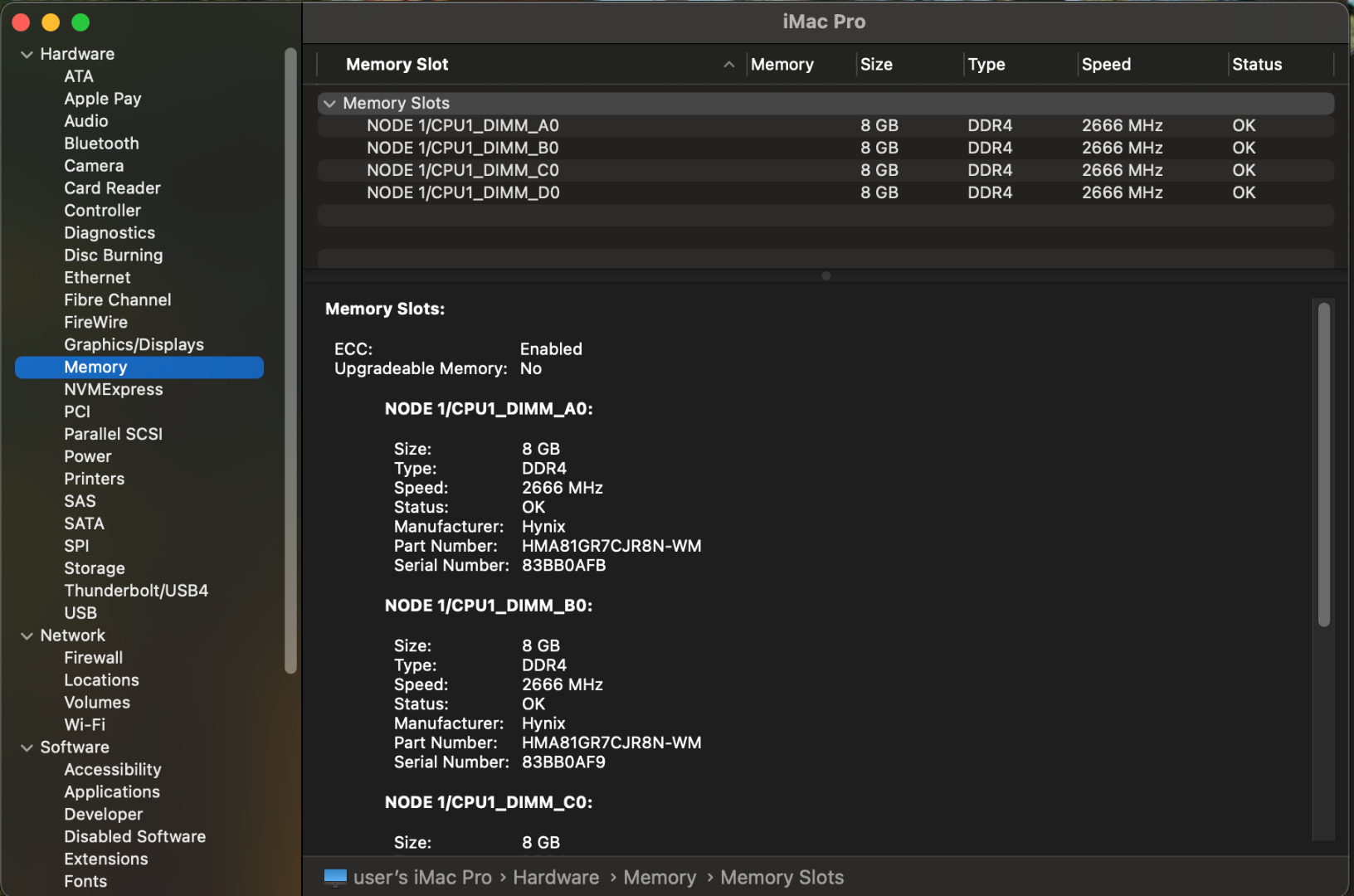Collapse the Software section chevron

(x=27, y=748)
